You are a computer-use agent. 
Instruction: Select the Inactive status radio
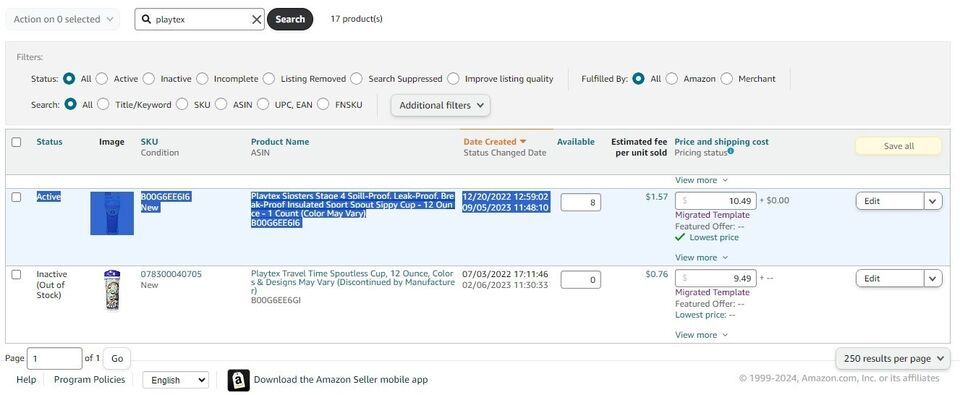pyautogui.click(x=149, y=78)
